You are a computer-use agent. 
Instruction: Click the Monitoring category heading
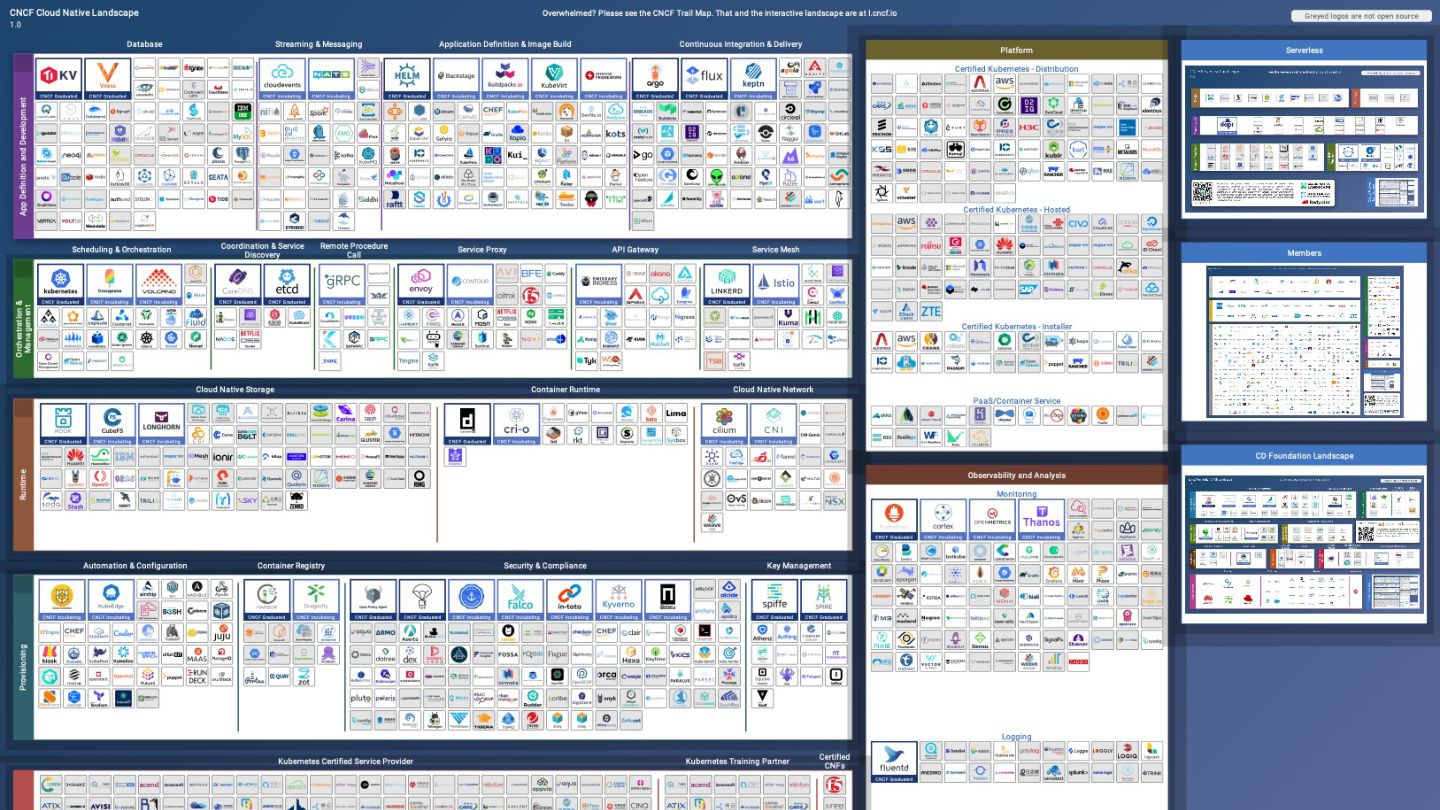[x=1016, y=494]
